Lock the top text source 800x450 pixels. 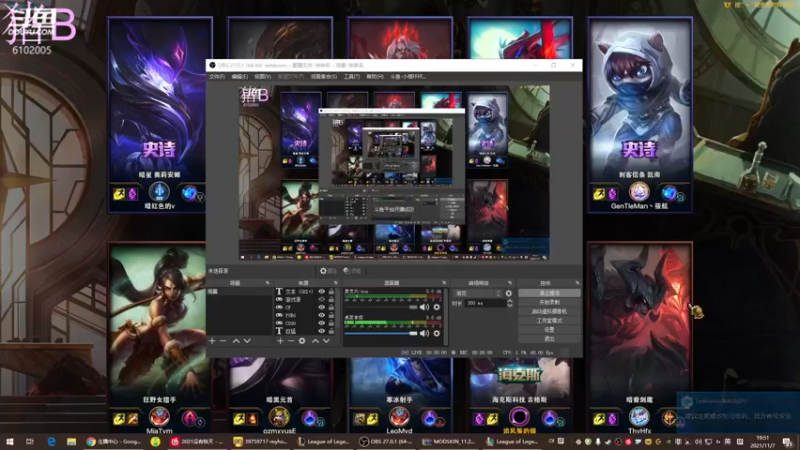(331, 291)
